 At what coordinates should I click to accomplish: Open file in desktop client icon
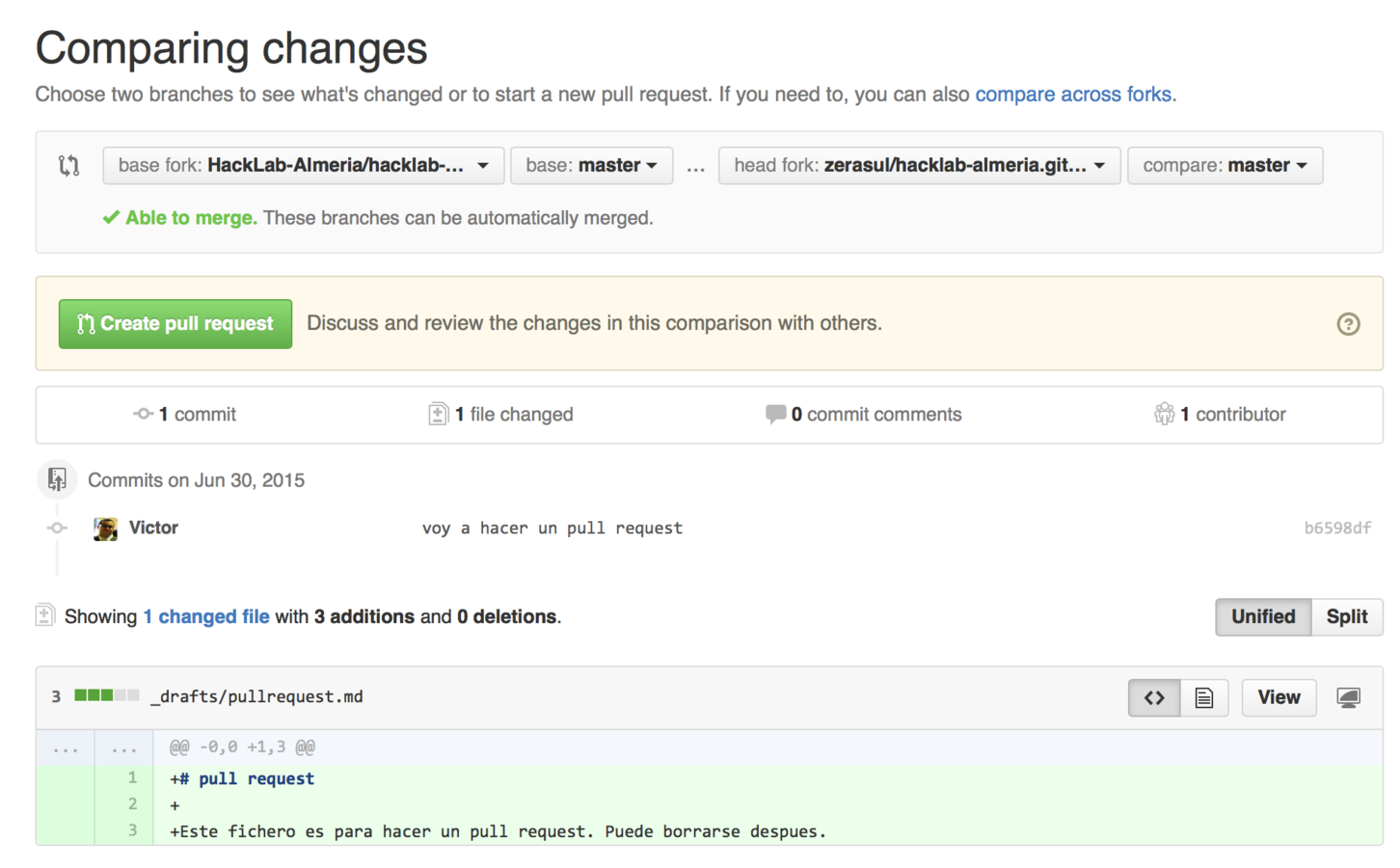point(1348,697)
